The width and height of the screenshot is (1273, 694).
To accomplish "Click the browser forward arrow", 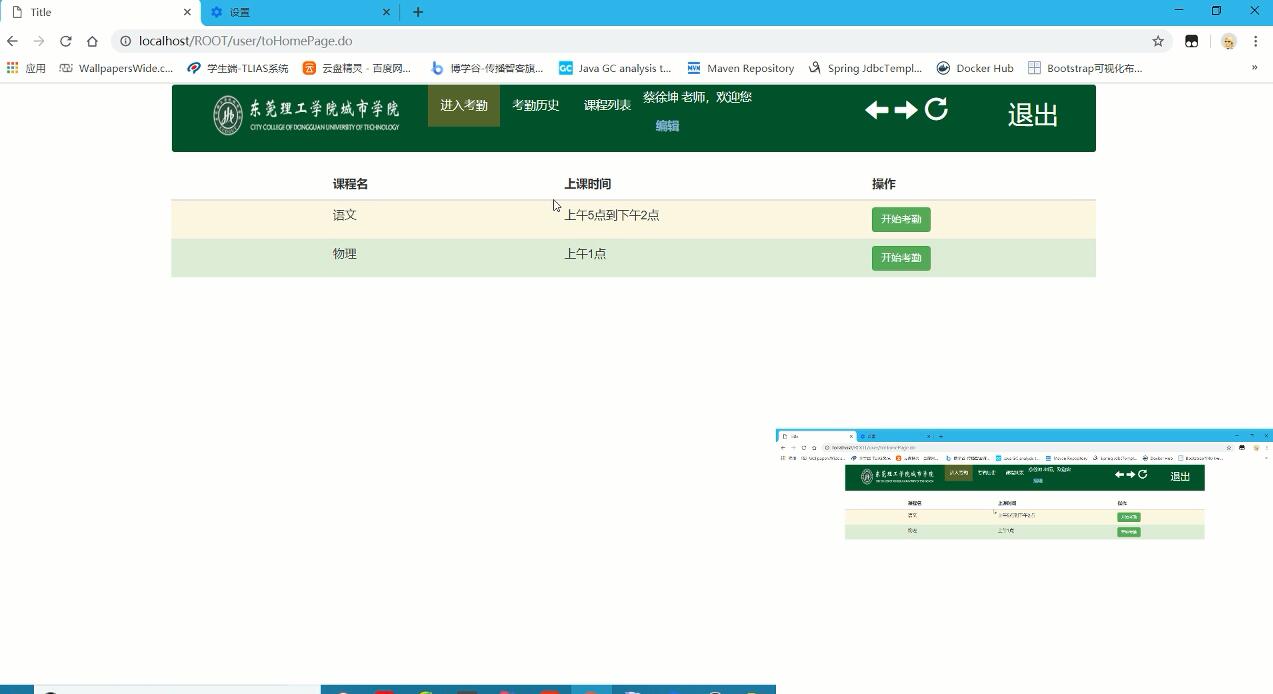I will (39, 41).
